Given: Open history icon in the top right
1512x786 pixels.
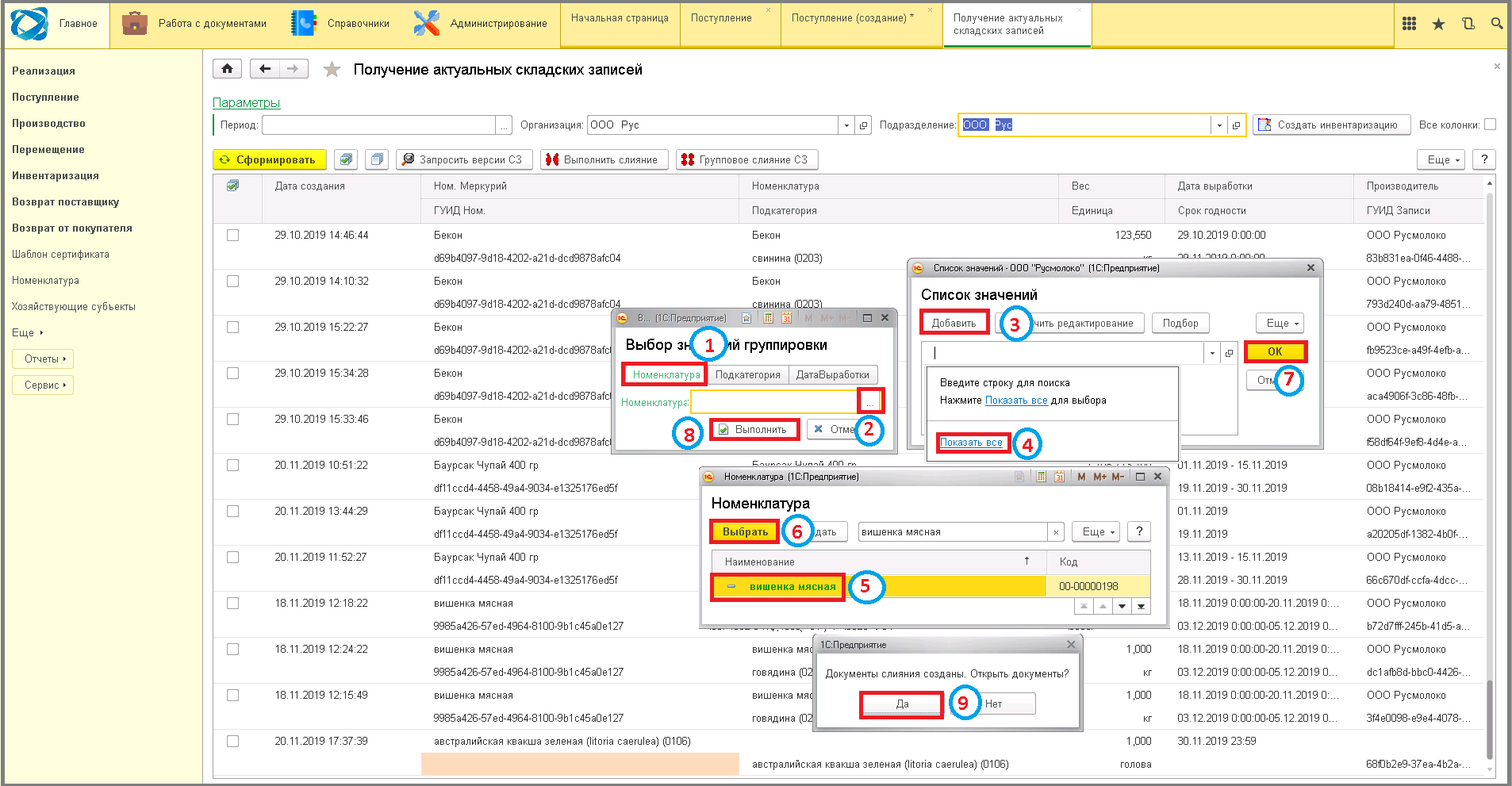Looking at the screenshot, I should tap(1468, 24).
